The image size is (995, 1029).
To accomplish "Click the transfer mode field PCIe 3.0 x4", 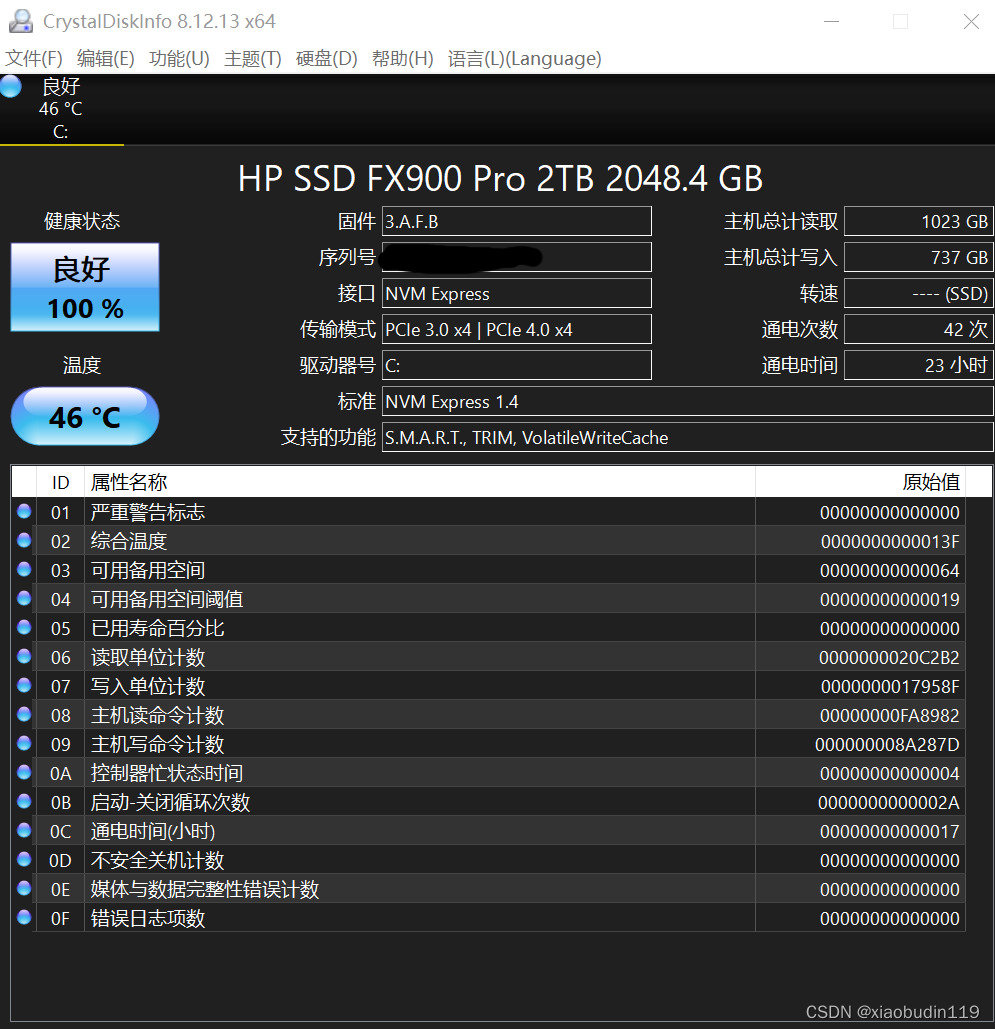I will 517,329.
